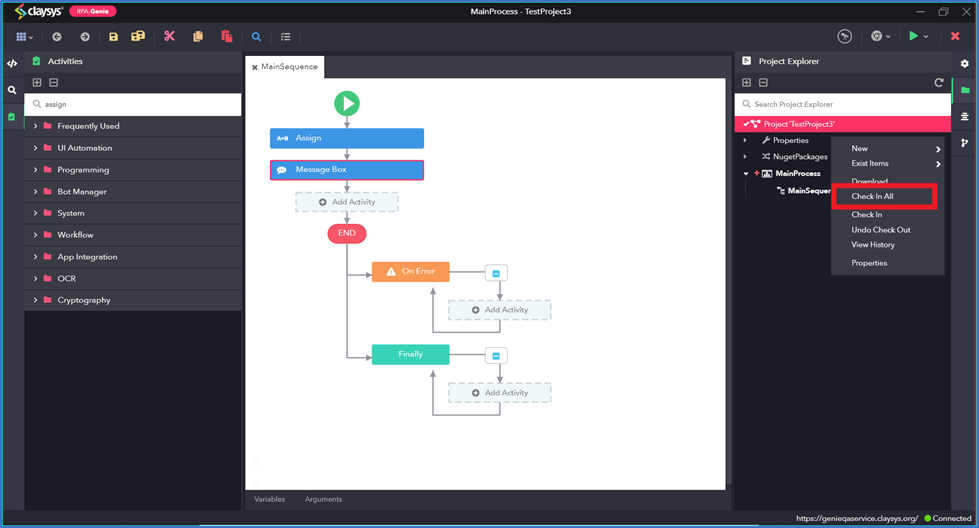This screenshot has height=528, width=979.
Task: Collapse the On Error block toggle
Action: (x=496, y=273)
